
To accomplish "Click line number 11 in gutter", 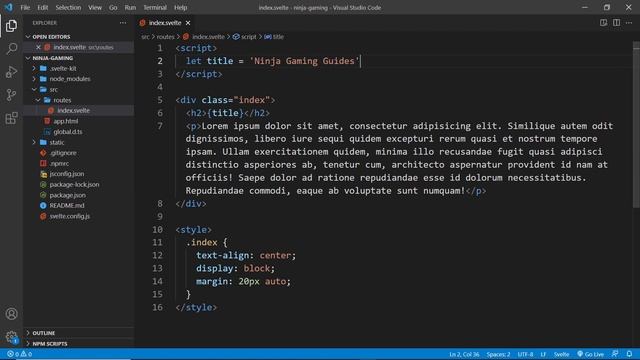I will point(157,242).
